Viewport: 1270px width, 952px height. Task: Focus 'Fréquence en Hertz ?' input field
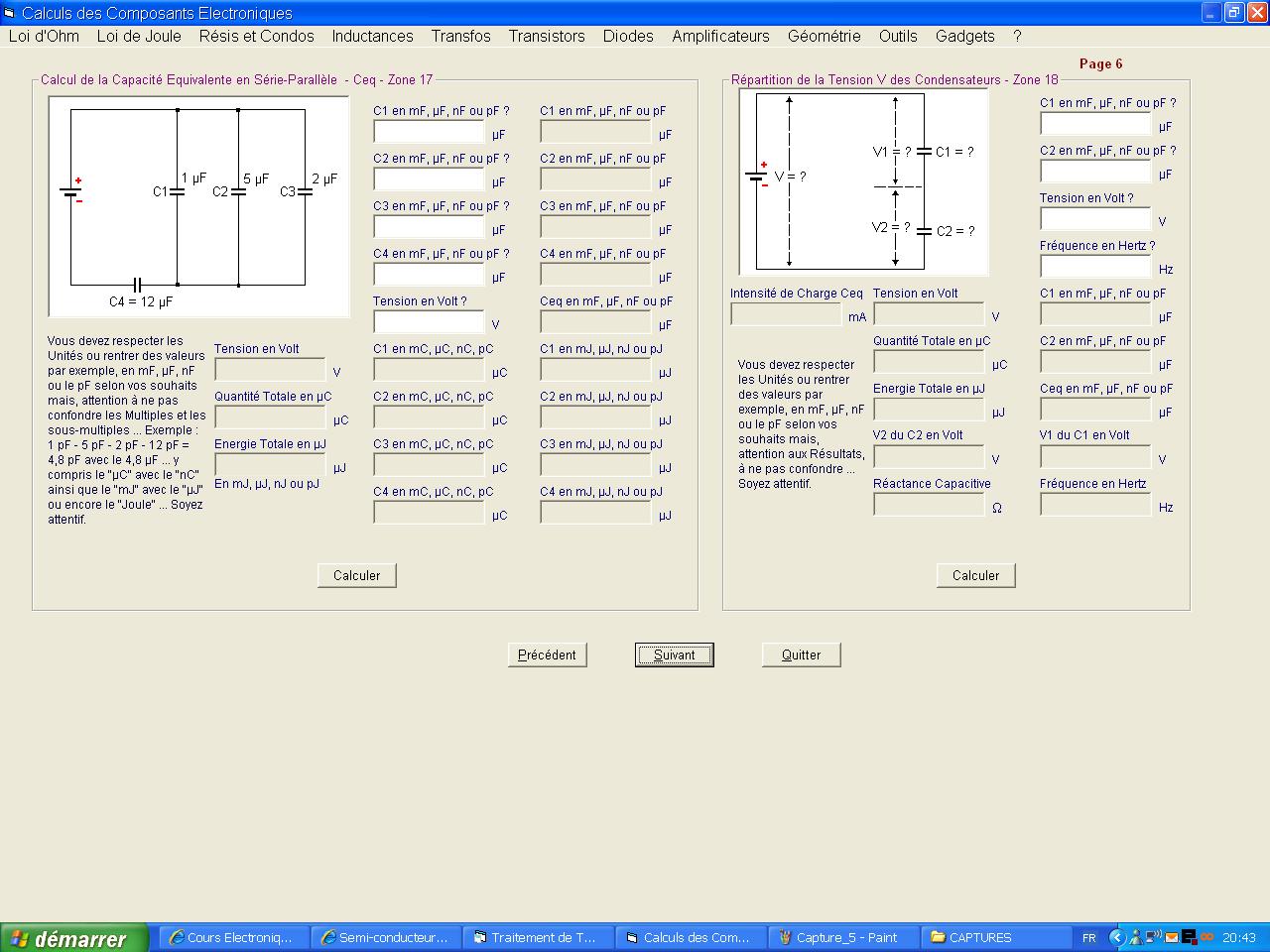(1095, 267)
